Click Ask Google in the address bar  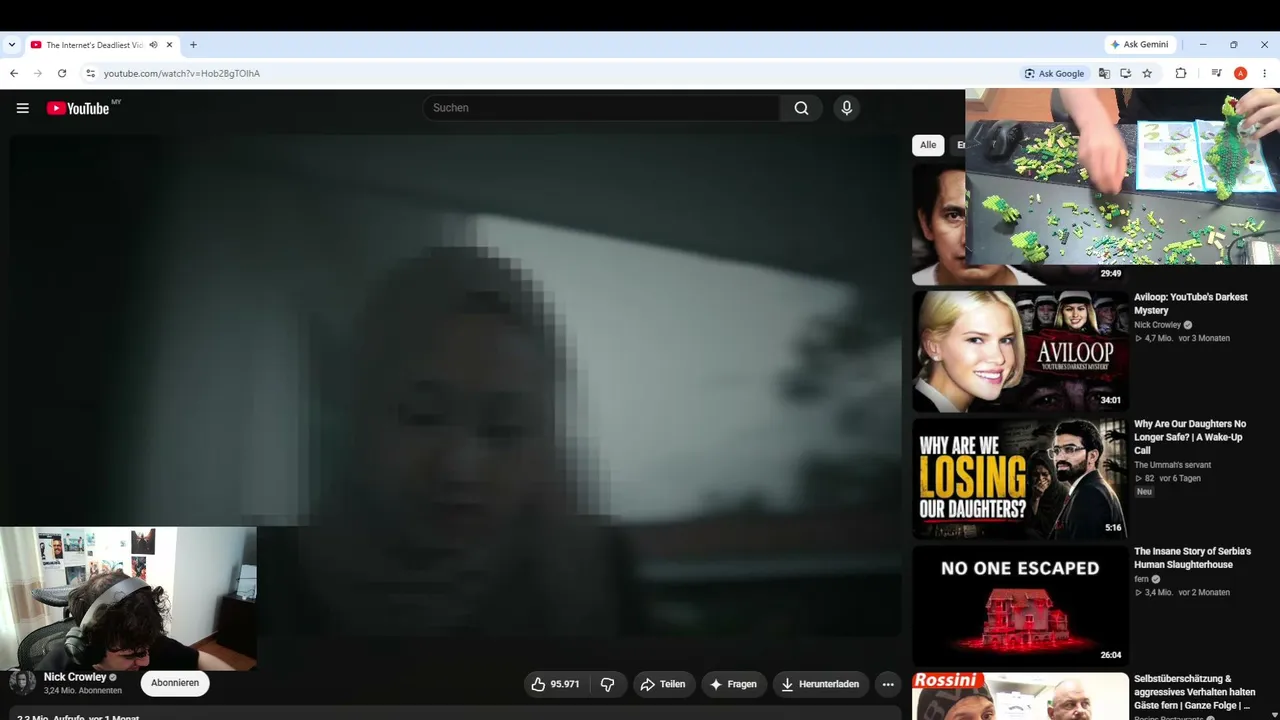pyautogui.click(x=1055, y=73)
